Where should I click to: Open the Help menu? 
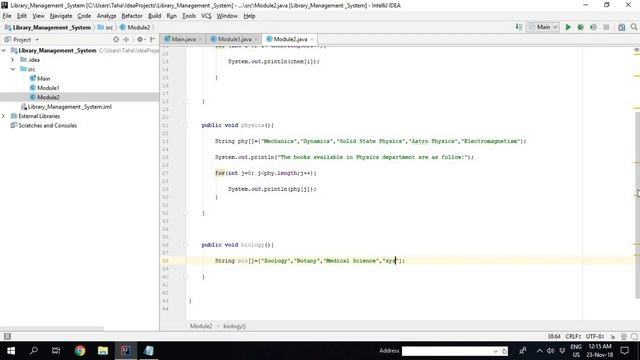point(249,16)
